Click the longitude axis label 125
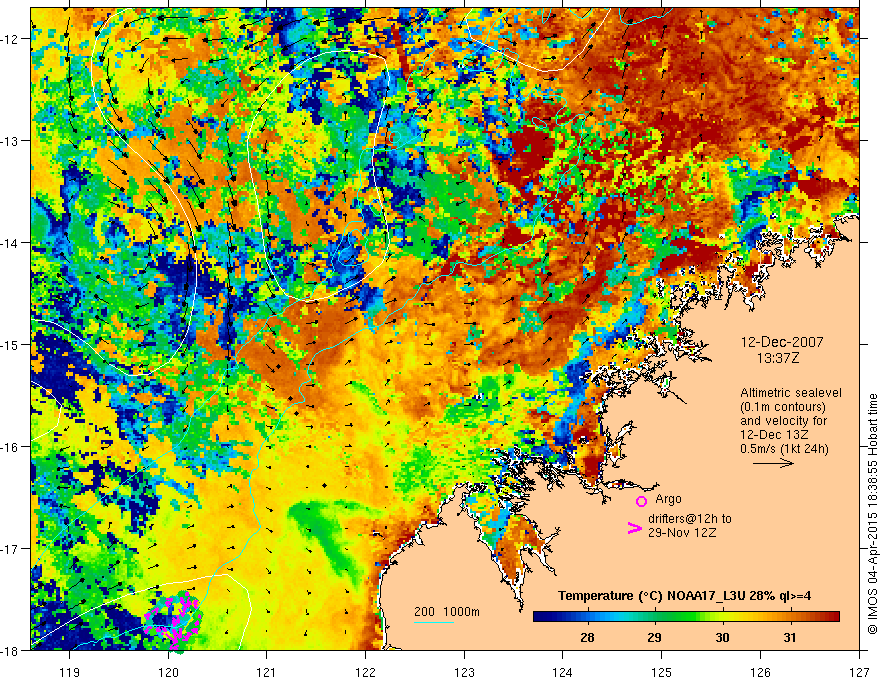Screen dimensions: 880x680 tap(662, 672)
